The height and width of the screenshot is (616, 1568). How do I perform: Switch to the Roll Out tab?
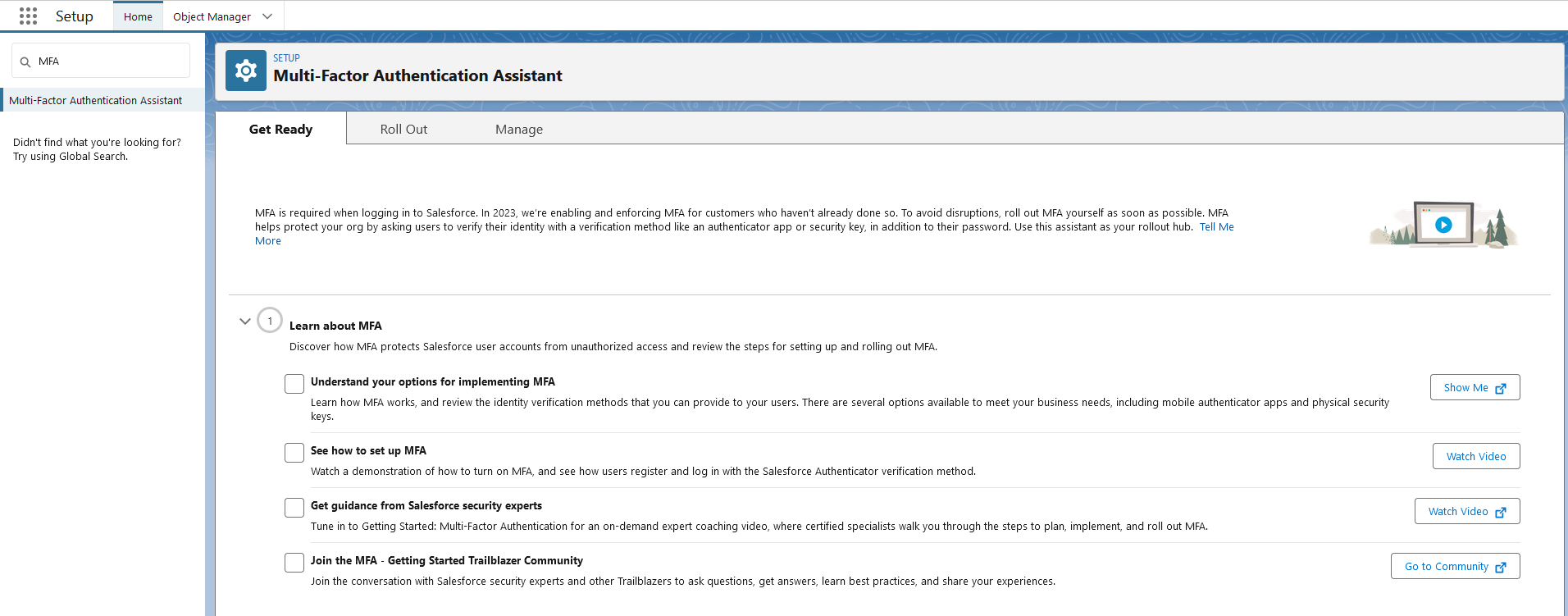[403, 129]
